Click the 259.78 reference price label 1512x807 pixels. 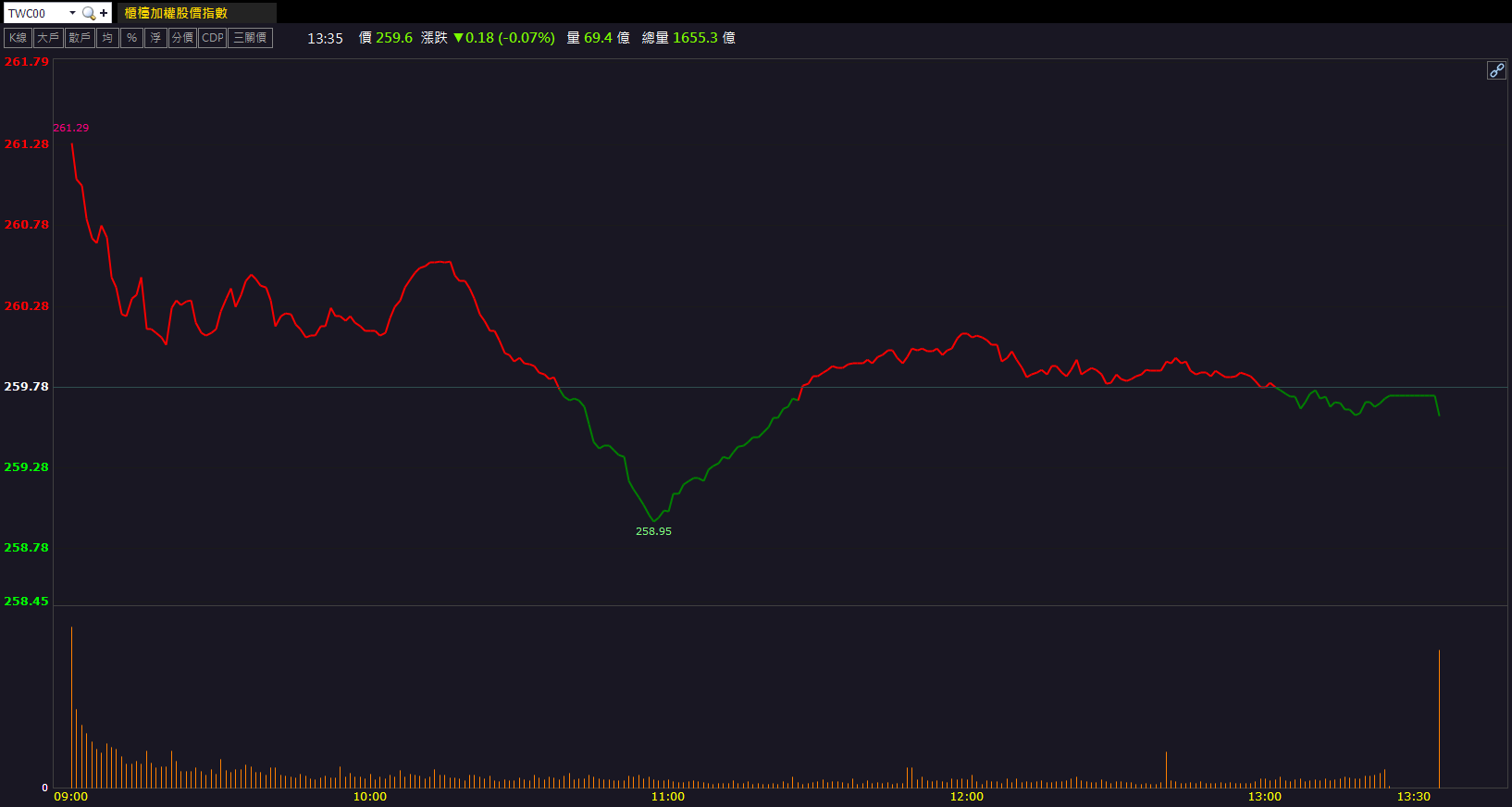tap(26, 387)
